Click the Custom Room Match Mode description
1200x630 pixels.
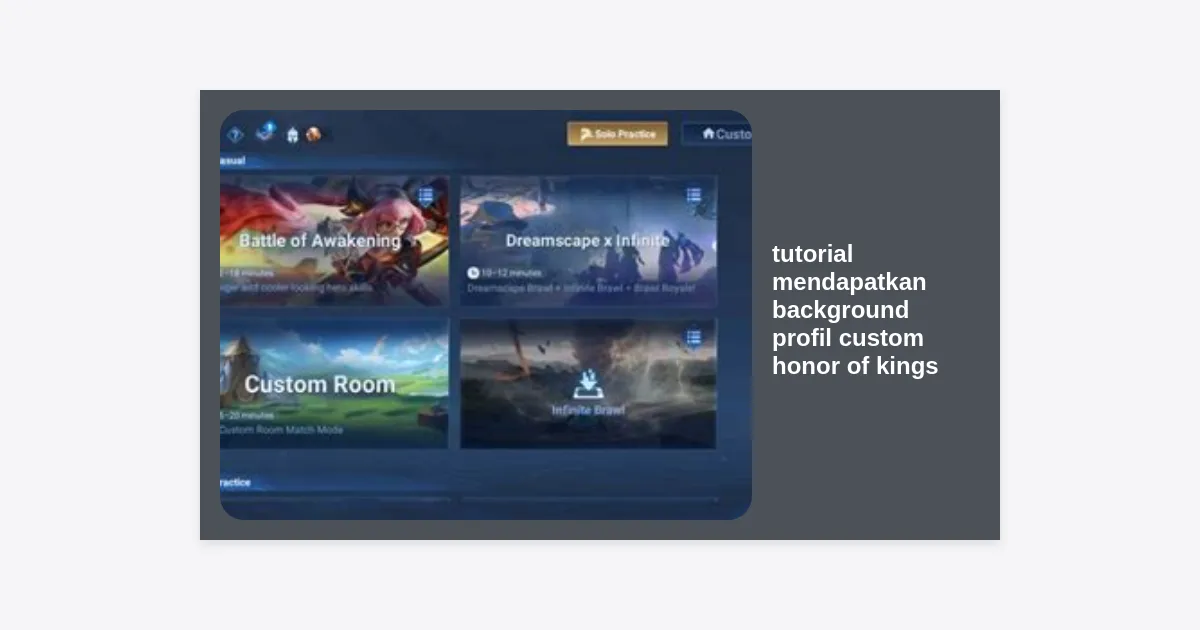click(x=282, y=430)
